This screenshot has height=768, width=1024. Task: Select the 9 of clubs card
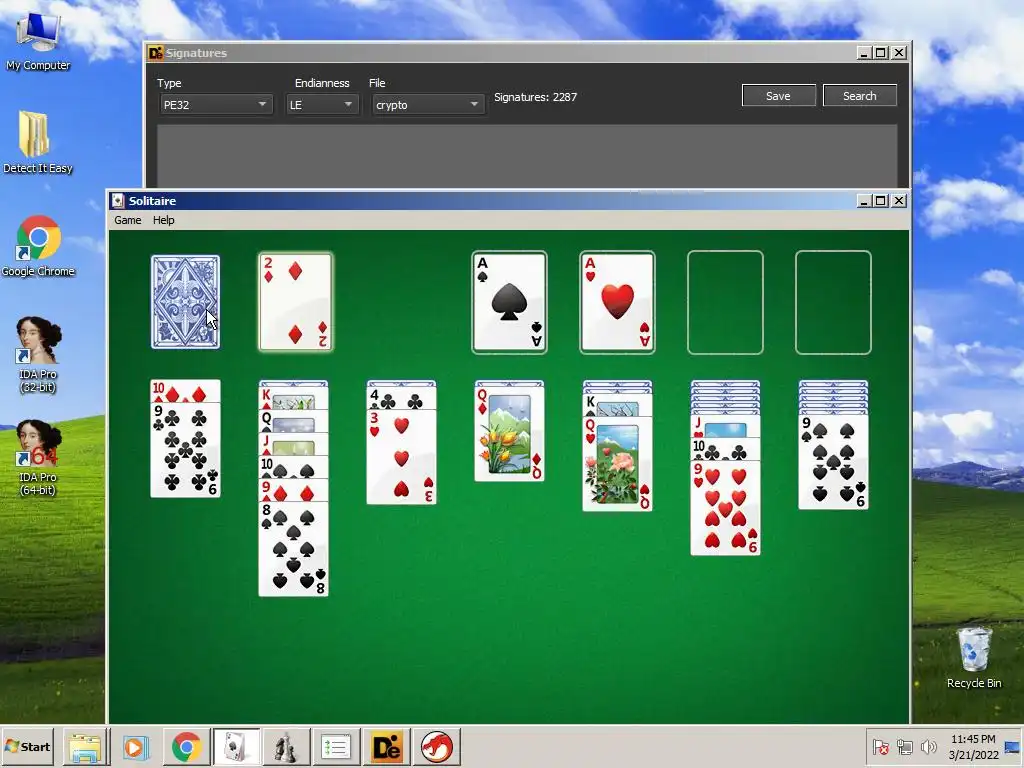click(185, 450)
